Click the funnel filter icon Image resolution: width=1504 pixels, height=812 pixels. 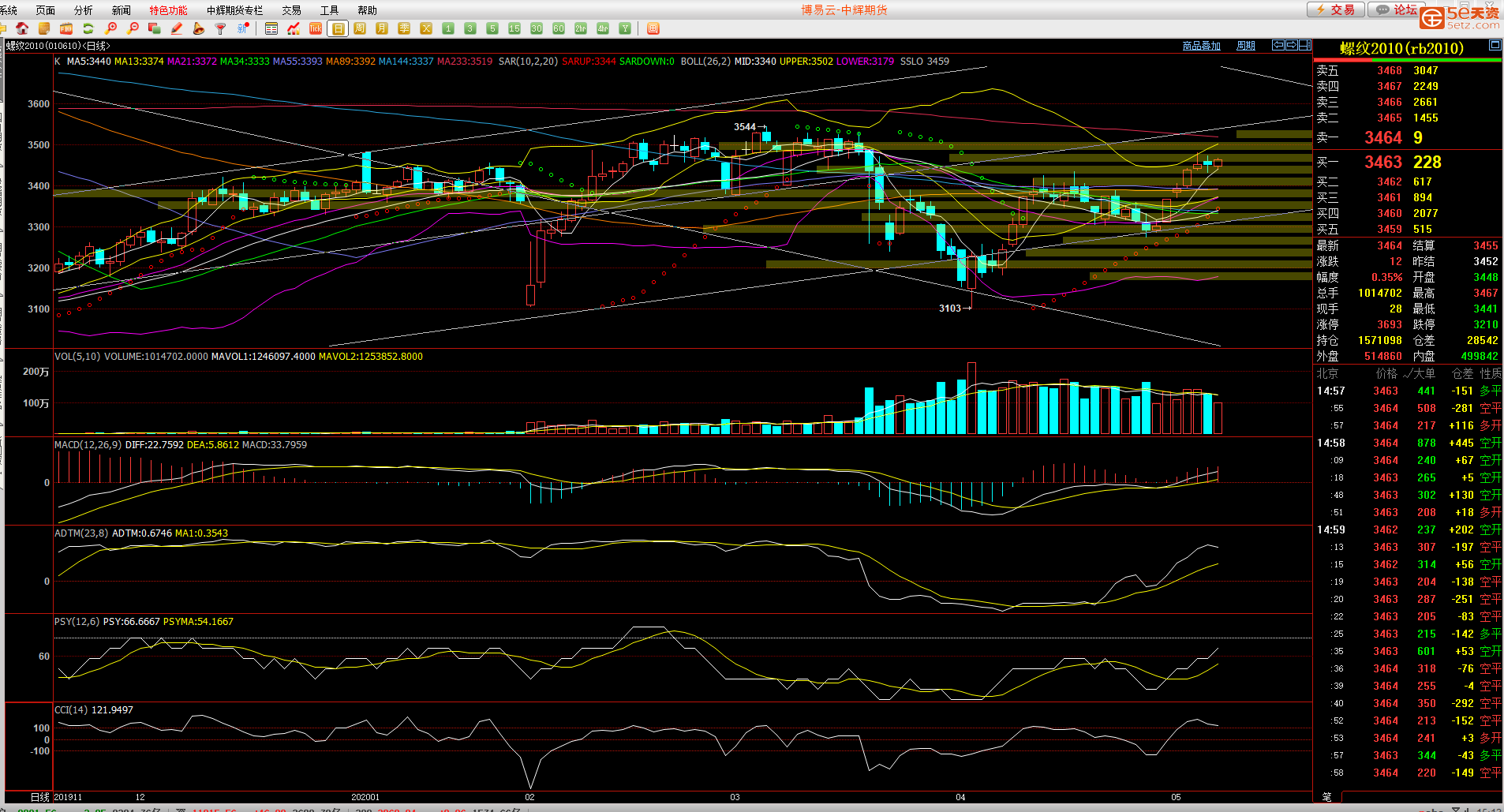pos(221,28)
